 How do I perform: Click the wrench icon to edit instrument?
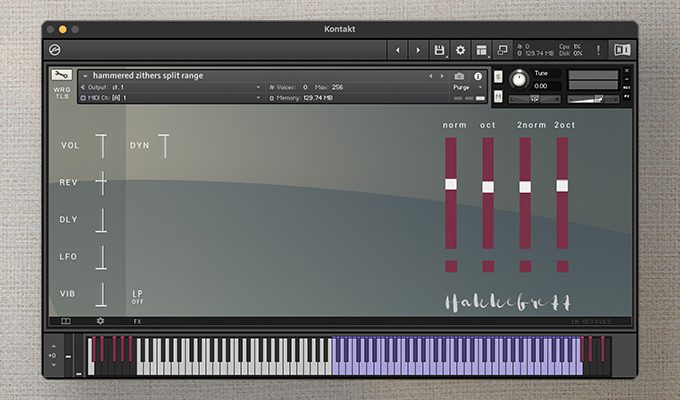[x=61, y=75]
